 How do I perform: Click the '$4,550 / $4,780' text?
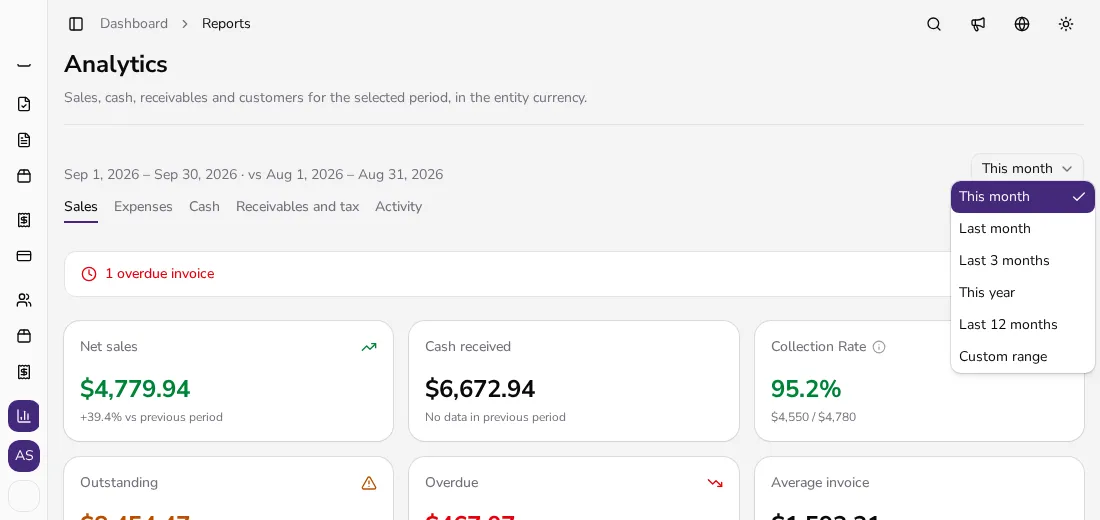coord(813,417)
